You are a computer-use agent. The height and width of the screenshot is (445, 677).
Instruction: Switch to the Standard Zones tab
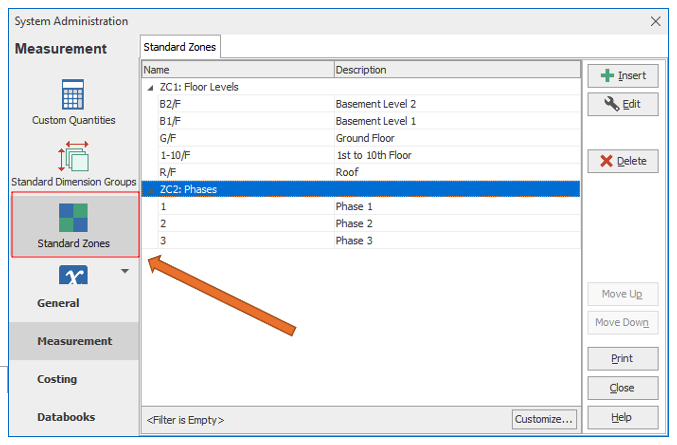coord(180,47)
